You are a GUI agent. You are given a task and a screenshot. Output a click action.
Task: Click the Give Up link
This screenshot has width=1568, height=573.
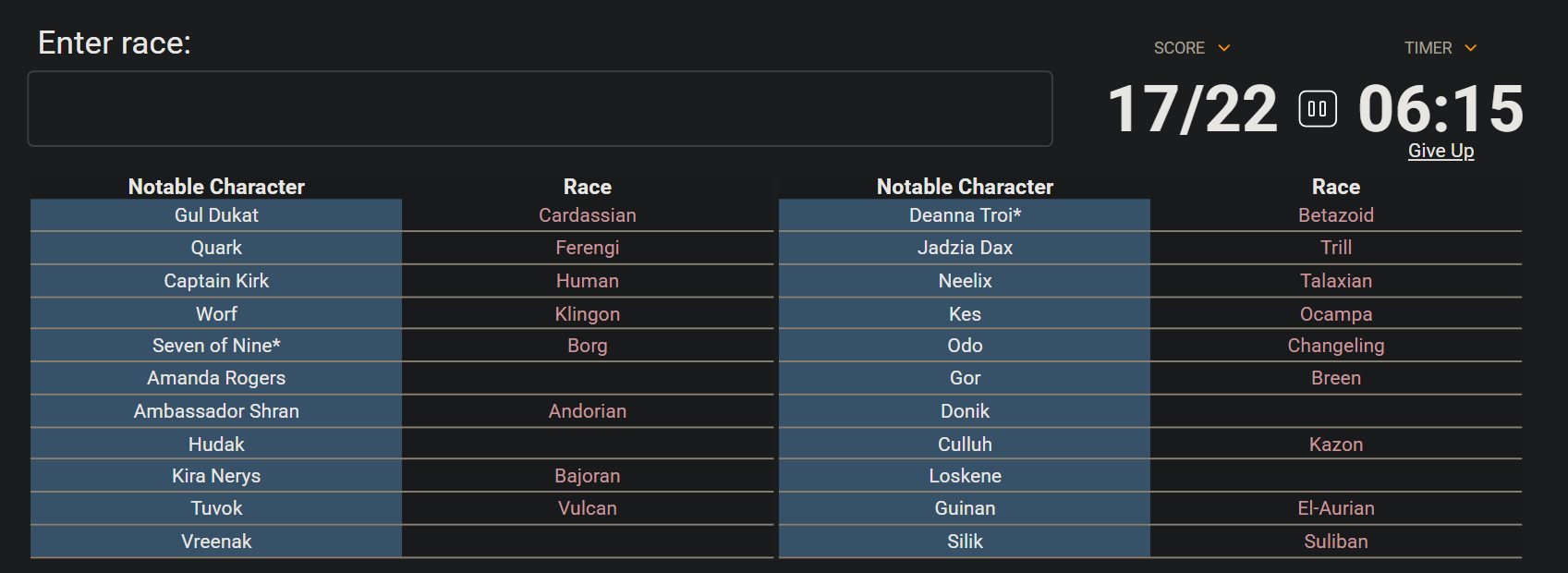(x=1440, y=151)
